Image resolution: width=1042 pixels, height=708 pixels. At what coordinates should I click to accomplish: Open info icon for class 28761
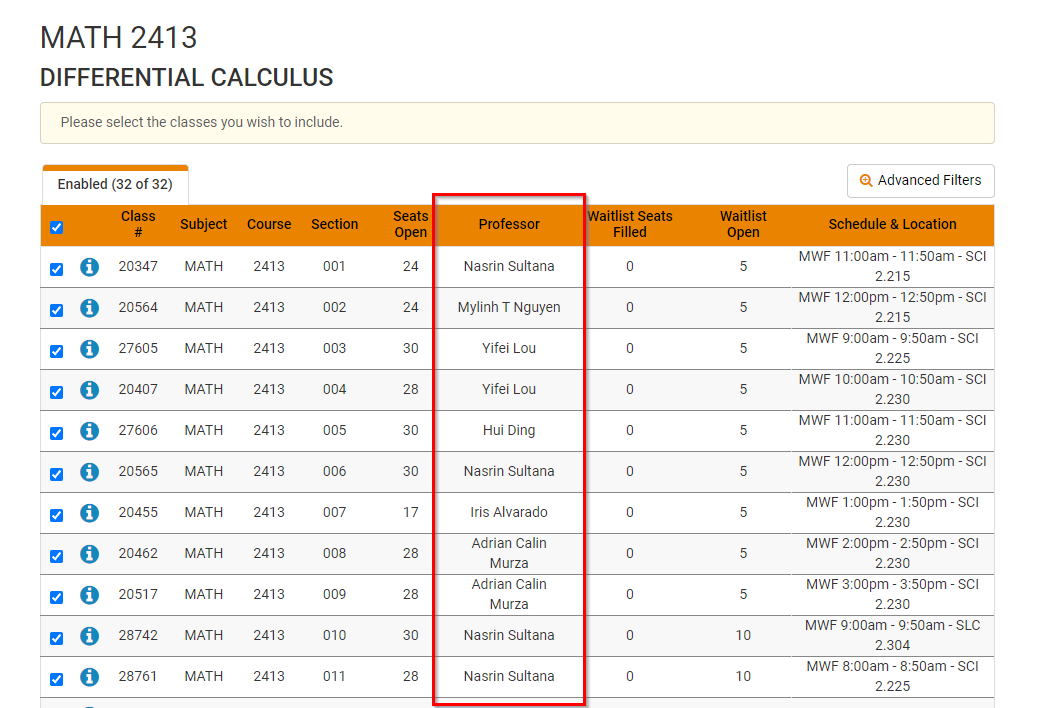(x=89, y=677)
